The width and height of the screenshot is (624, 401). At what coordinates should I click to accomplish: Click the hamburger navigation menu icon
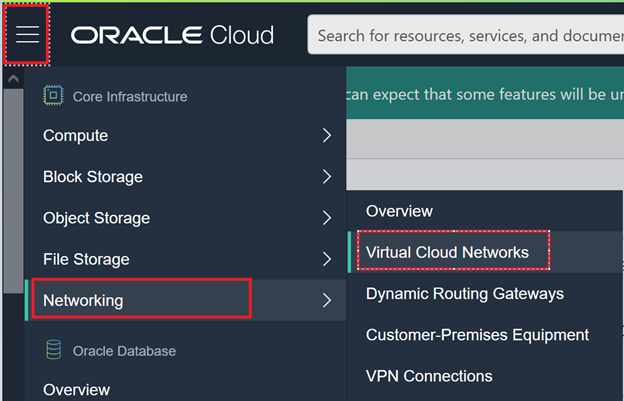click(27, 35)
